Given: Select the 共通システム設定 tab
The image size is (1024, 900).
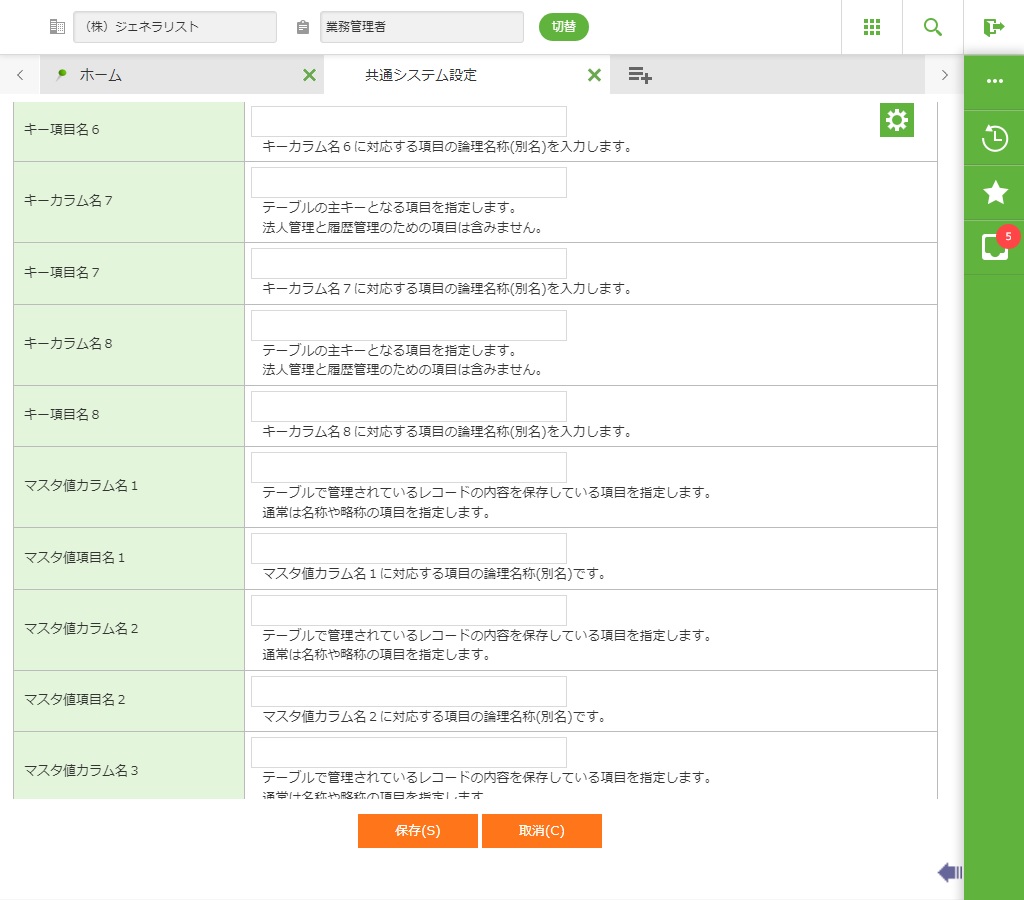Looking at the screenshot, I should pyautogui.click(x=420, y=75).
